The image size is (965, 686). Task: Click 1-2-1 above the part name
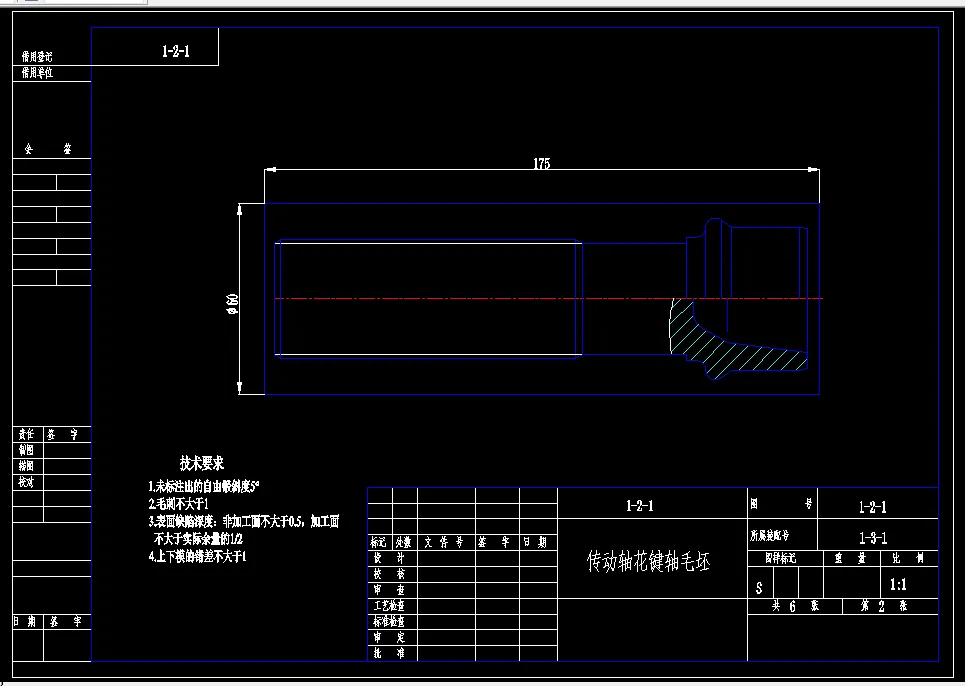640,506
